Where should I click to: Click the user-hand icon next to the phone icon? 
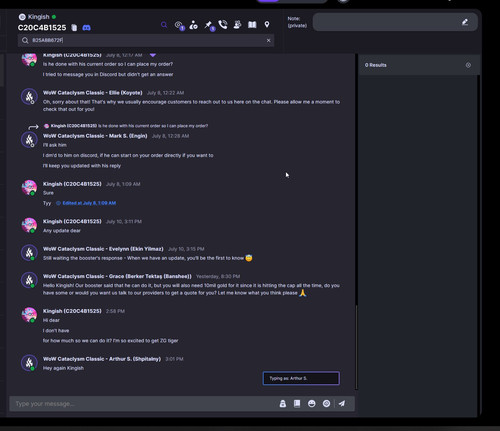(237, 25)
